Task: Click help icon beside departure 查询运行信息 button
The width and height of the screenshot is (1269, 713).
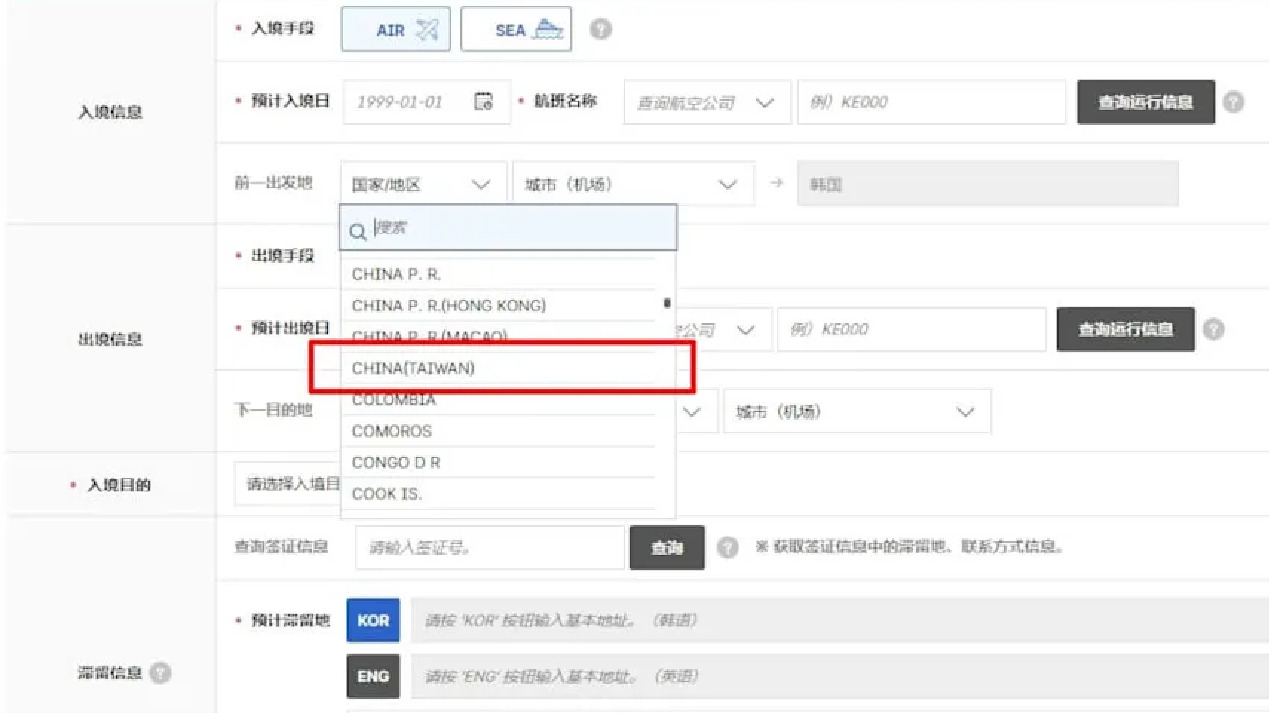Action: click(x=1214, y=329)
